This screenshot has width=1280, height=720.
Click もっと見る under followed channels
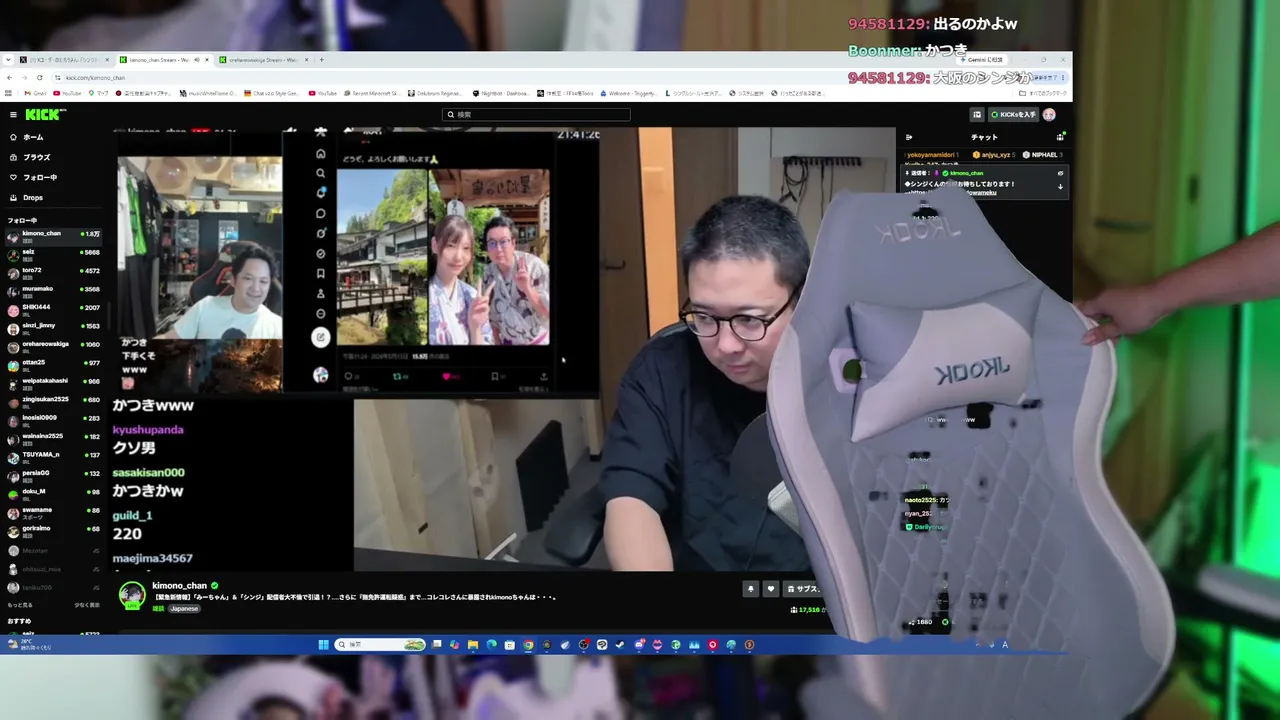[x=20, y=605]
